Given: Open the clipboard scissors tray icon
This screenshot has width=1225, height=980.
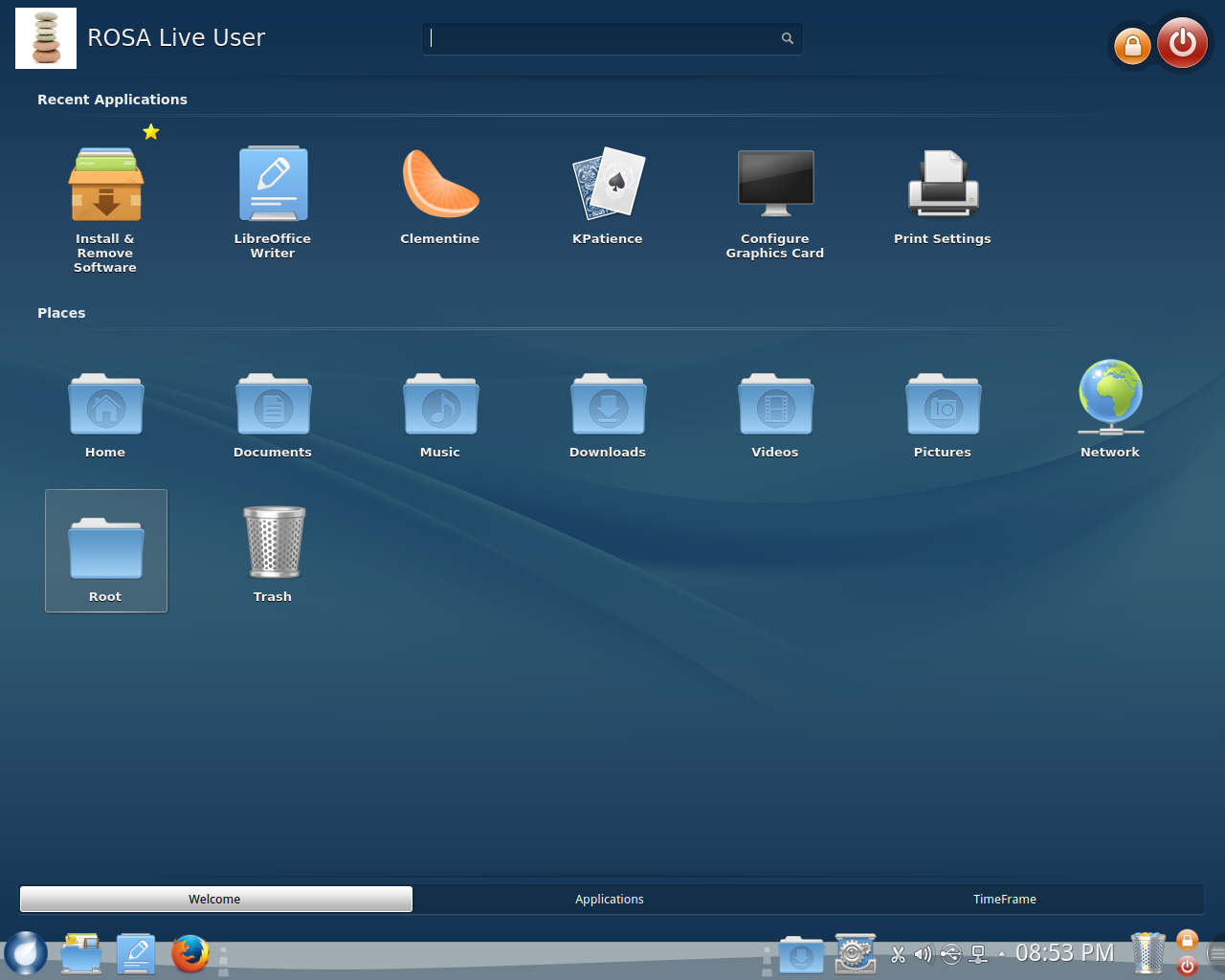Looking at the screenshot, I should (x=898, y=954).
